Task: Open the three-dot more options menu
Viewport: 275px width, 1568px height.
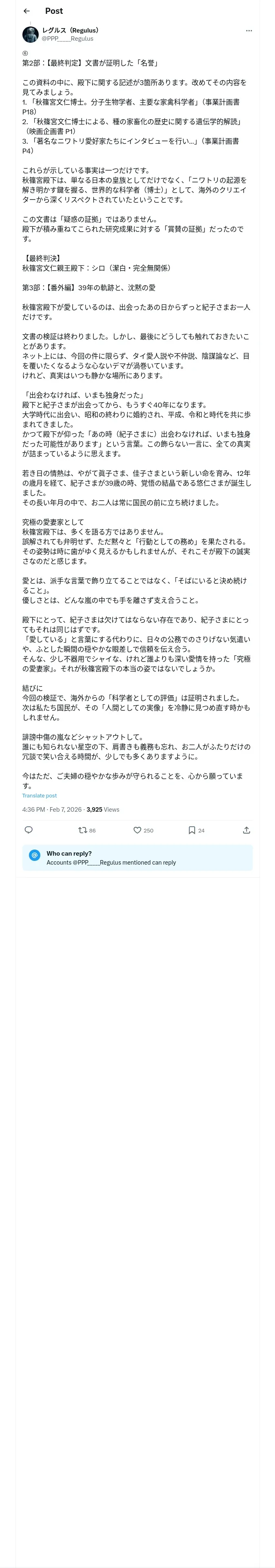Action: tap(248, 31)
